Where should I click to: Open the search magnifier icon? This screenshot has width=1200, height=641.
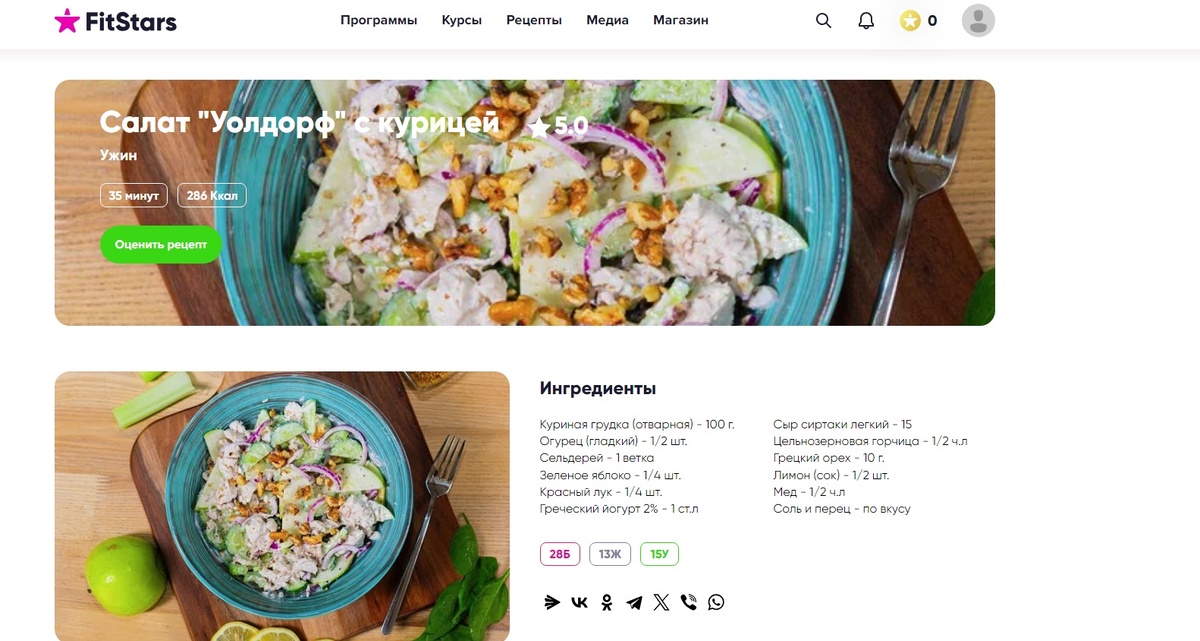click(823, 20)
